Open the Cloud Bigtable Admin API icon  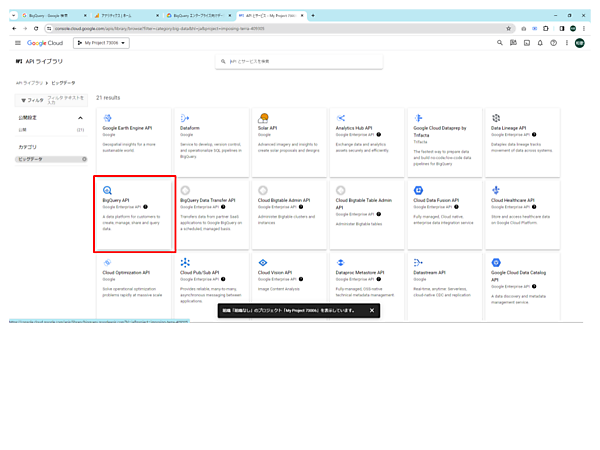pyautogui.click(x=263, y=190)
